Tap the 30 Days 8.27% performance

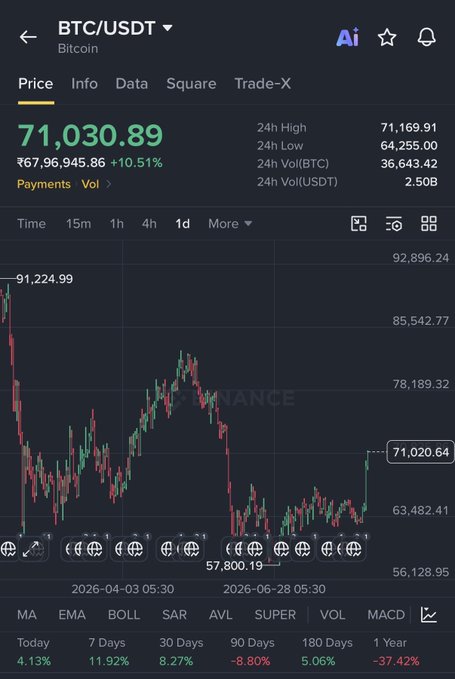coord(181,652)
